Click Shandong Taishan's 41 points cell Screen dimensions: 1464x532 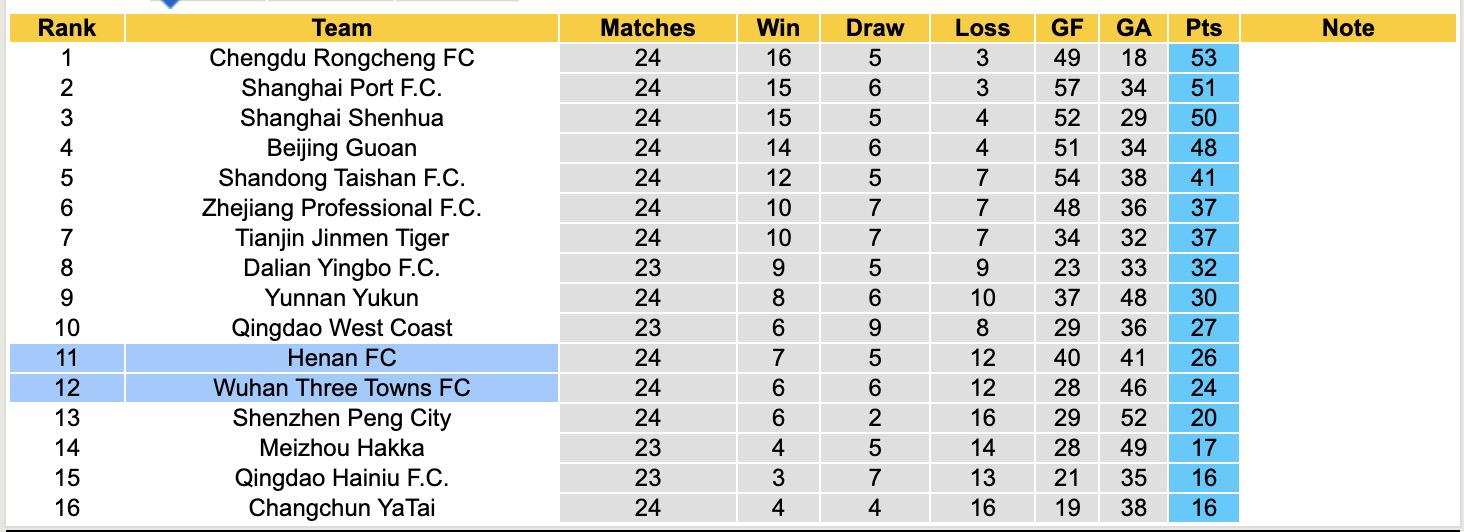click(x=1203, y=178)
